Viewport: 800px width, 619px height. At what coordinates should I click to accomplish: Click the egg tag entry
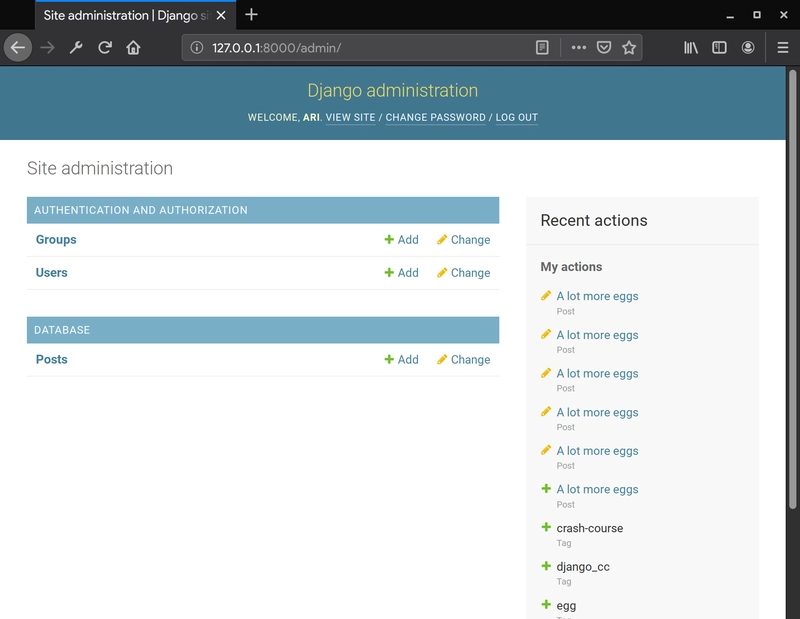(566, 606)
